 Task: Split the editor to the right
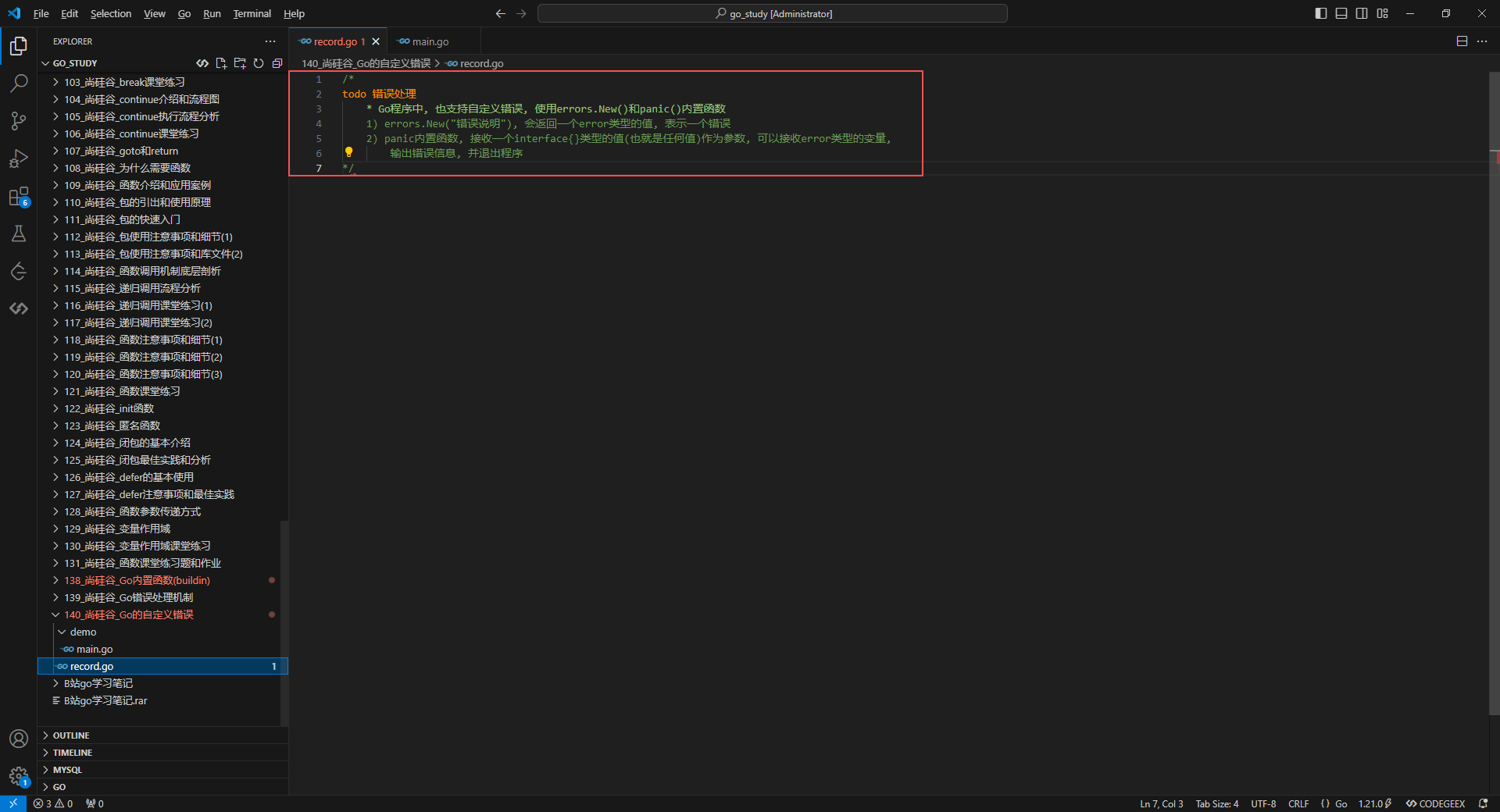1462,41
